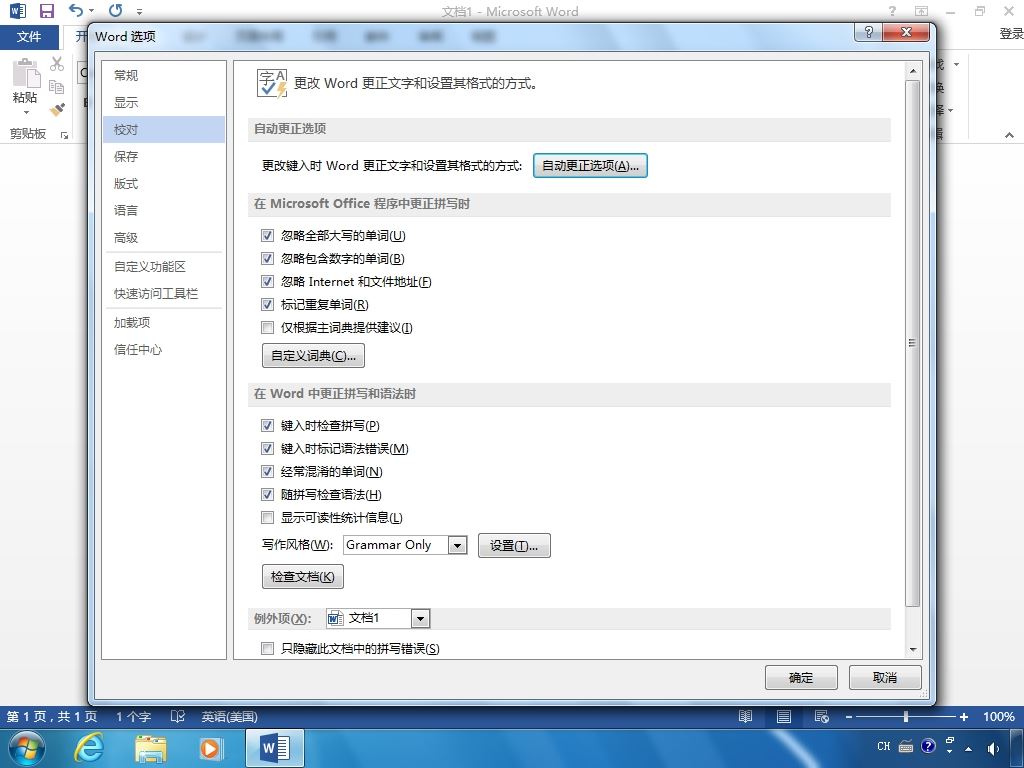Viewport: 1024px width, 768px height.
Task: Undo the last action with the Undo arrow
Action: coord(76,10)
